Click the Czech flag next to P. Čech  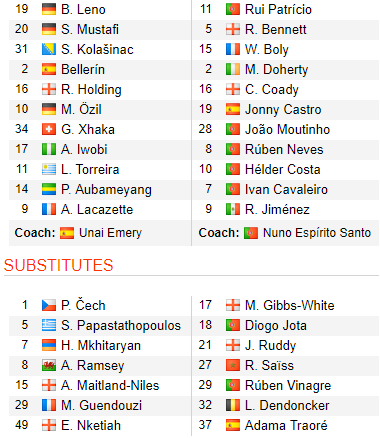49,305
